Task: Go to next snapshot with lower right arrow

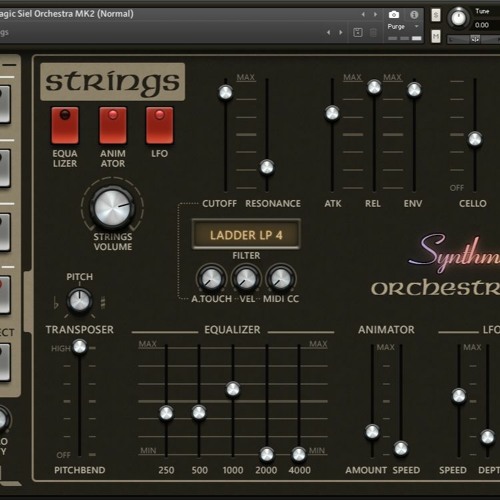Action: tap(341, 32)
